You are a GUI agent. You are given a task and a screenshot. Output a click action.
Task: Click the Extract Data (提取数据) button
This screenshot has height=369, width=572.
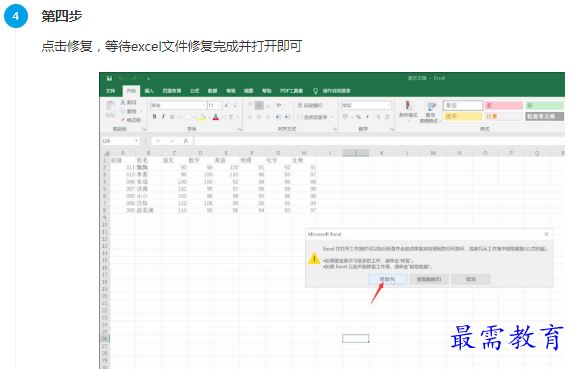[x=429, y=279]
